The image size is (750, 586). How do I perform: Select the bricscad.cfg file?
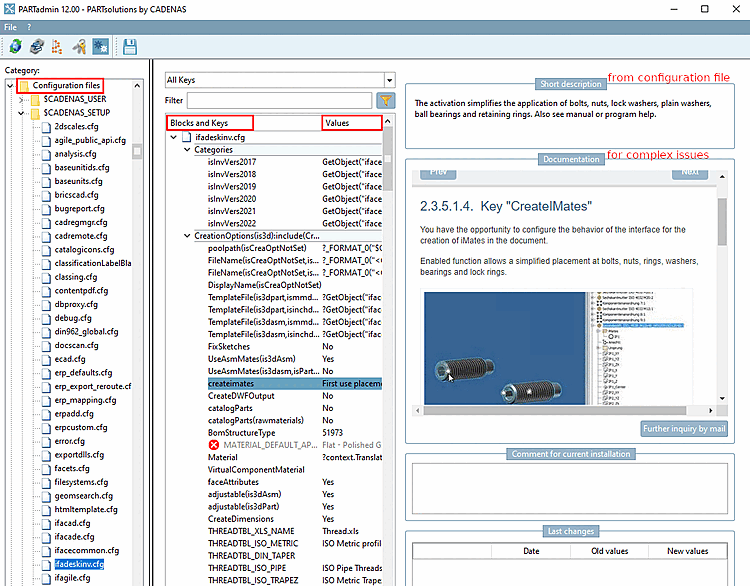pyautogui.click(x=76, y=195)
